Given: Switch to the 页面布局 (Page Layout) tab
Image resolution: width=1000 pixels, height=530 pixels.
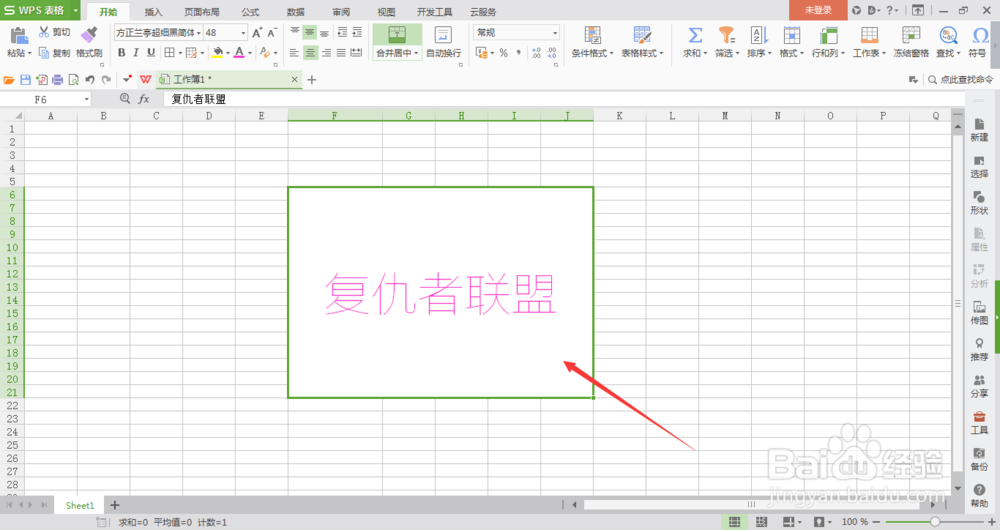Looking at the screenshot, I should coord(202,11).
